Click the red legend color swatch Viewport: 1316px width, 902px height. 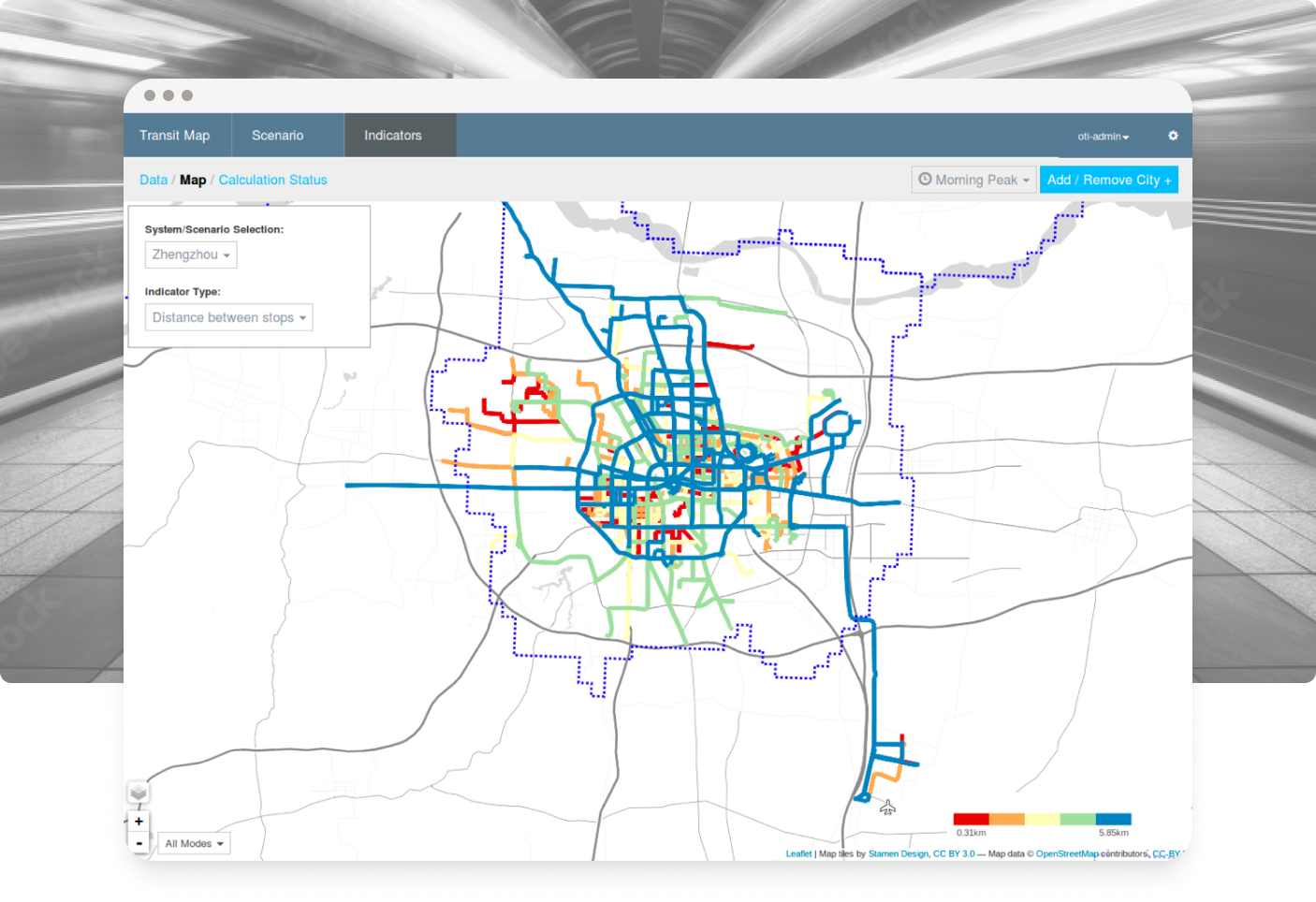click(x=971, y=820)
